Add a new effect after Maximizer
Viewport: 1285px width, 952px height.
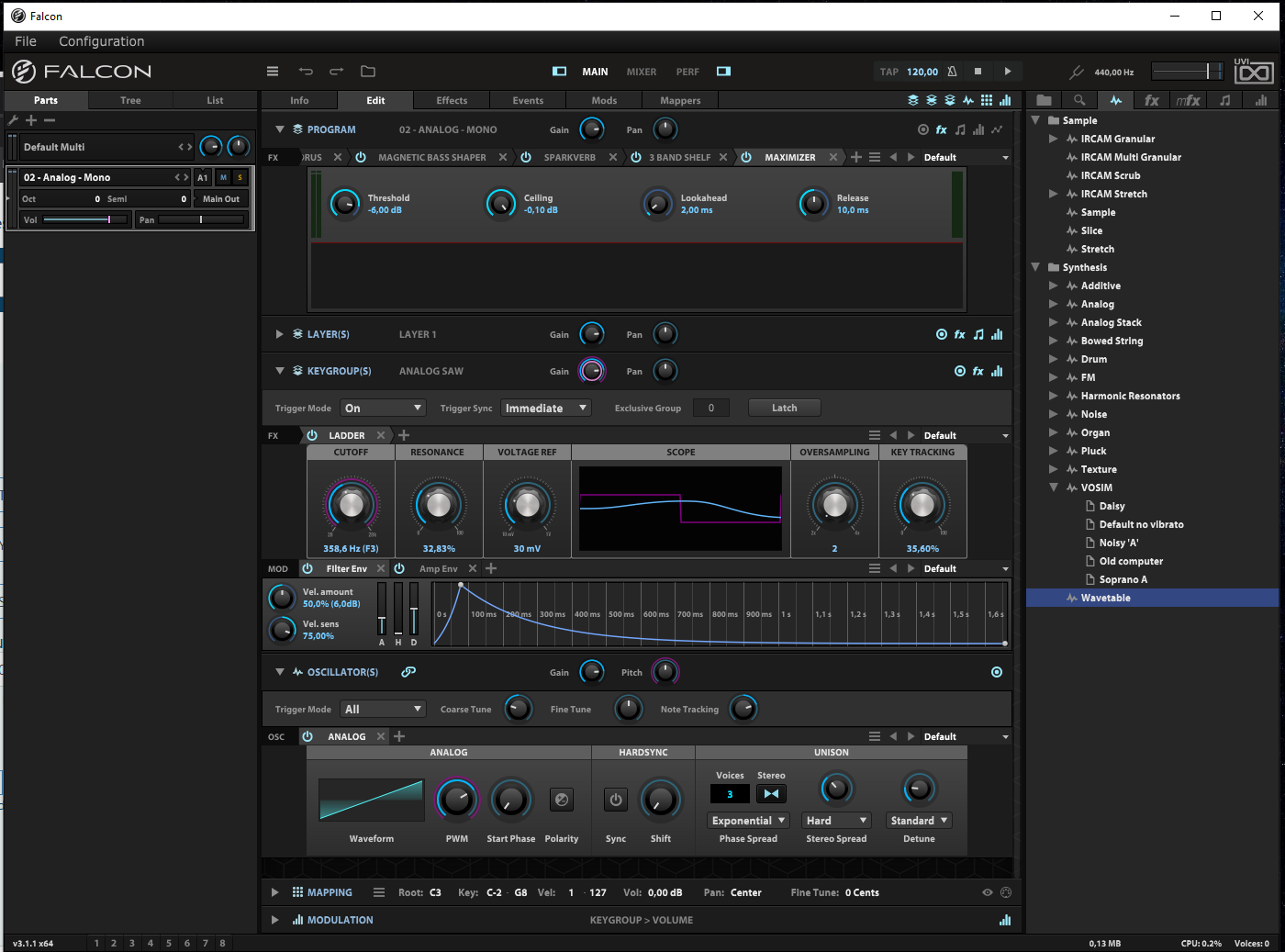[x=856, y=157]
